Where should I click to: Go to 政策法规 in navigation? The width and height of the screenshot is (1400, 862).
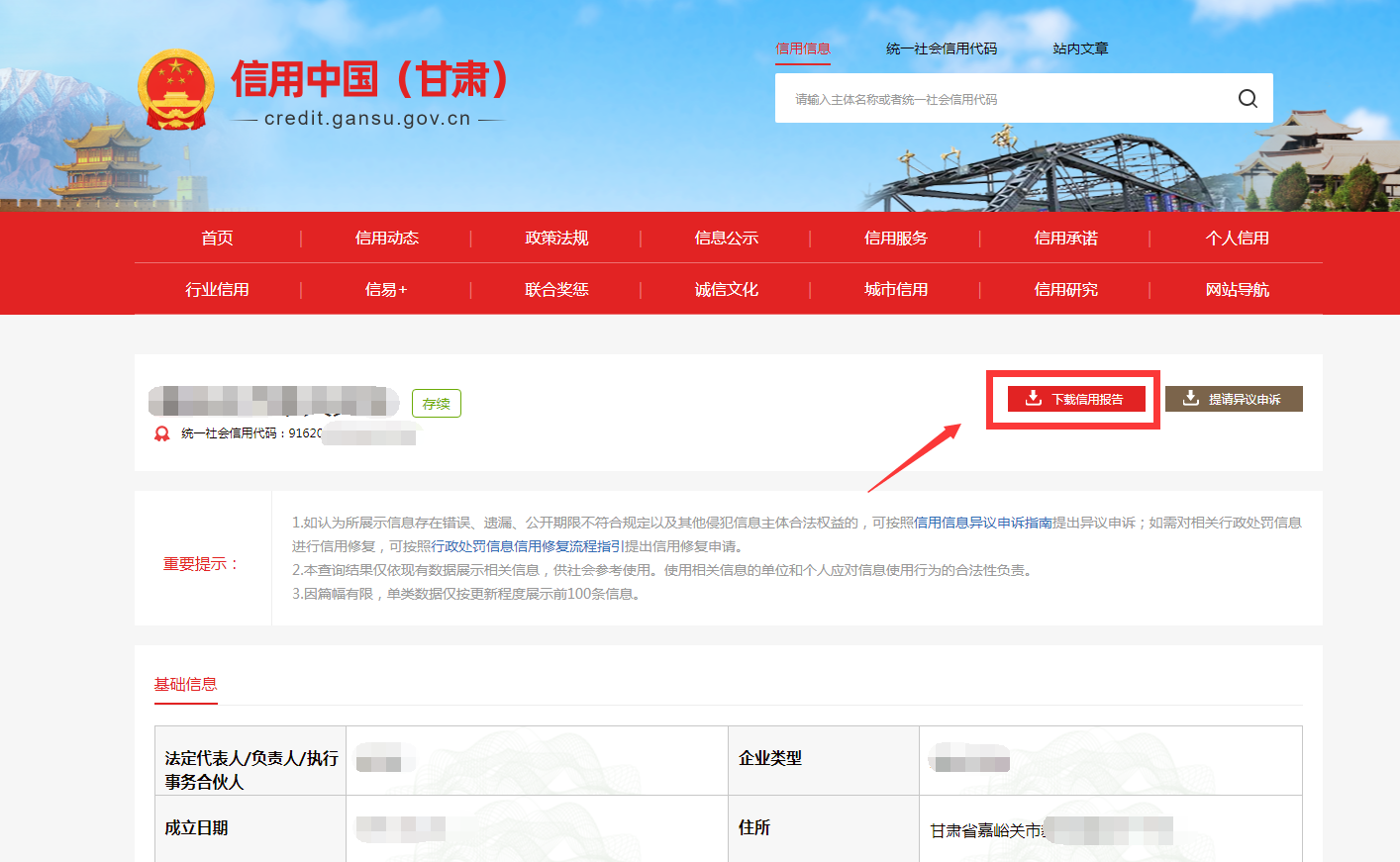[x=556, y=238]
